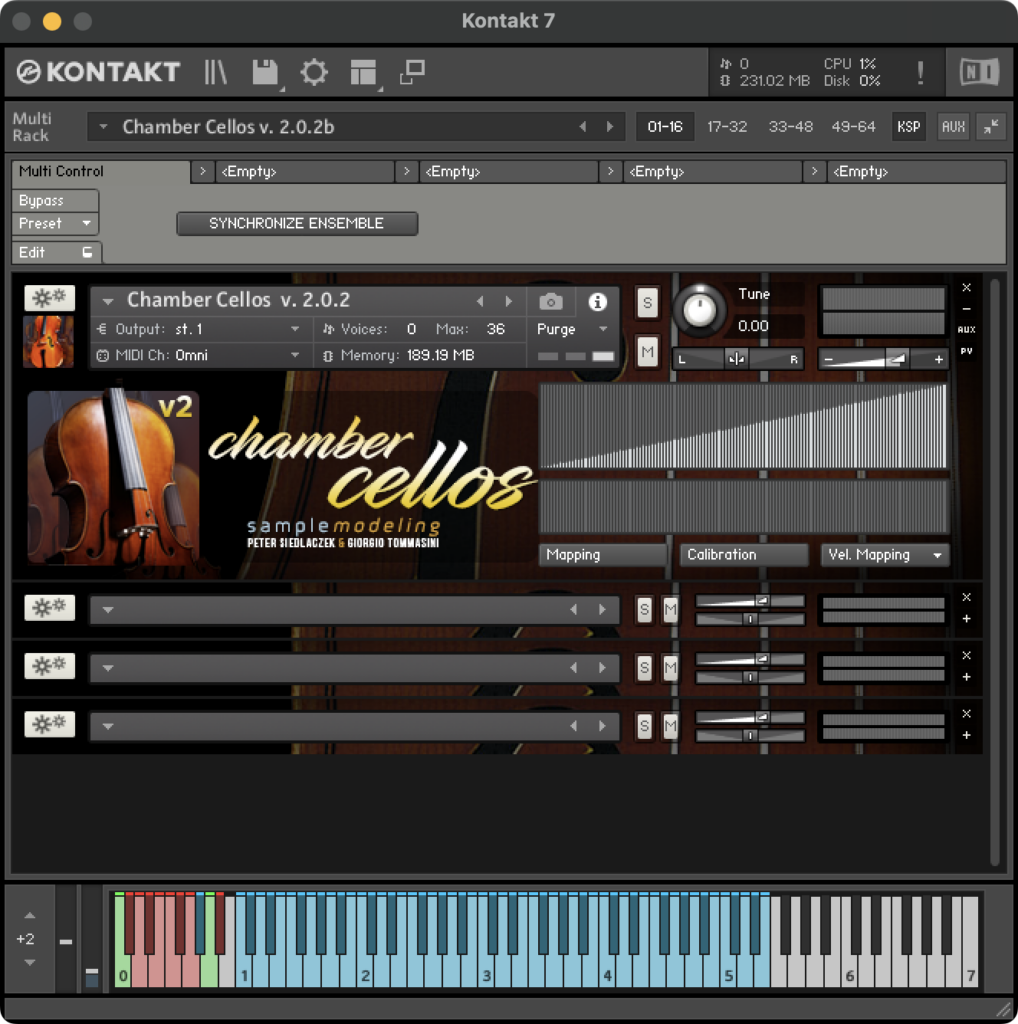Viewport: 1018px width, 1024px height.
Task: Open the Calibration page
Action: 744,554
